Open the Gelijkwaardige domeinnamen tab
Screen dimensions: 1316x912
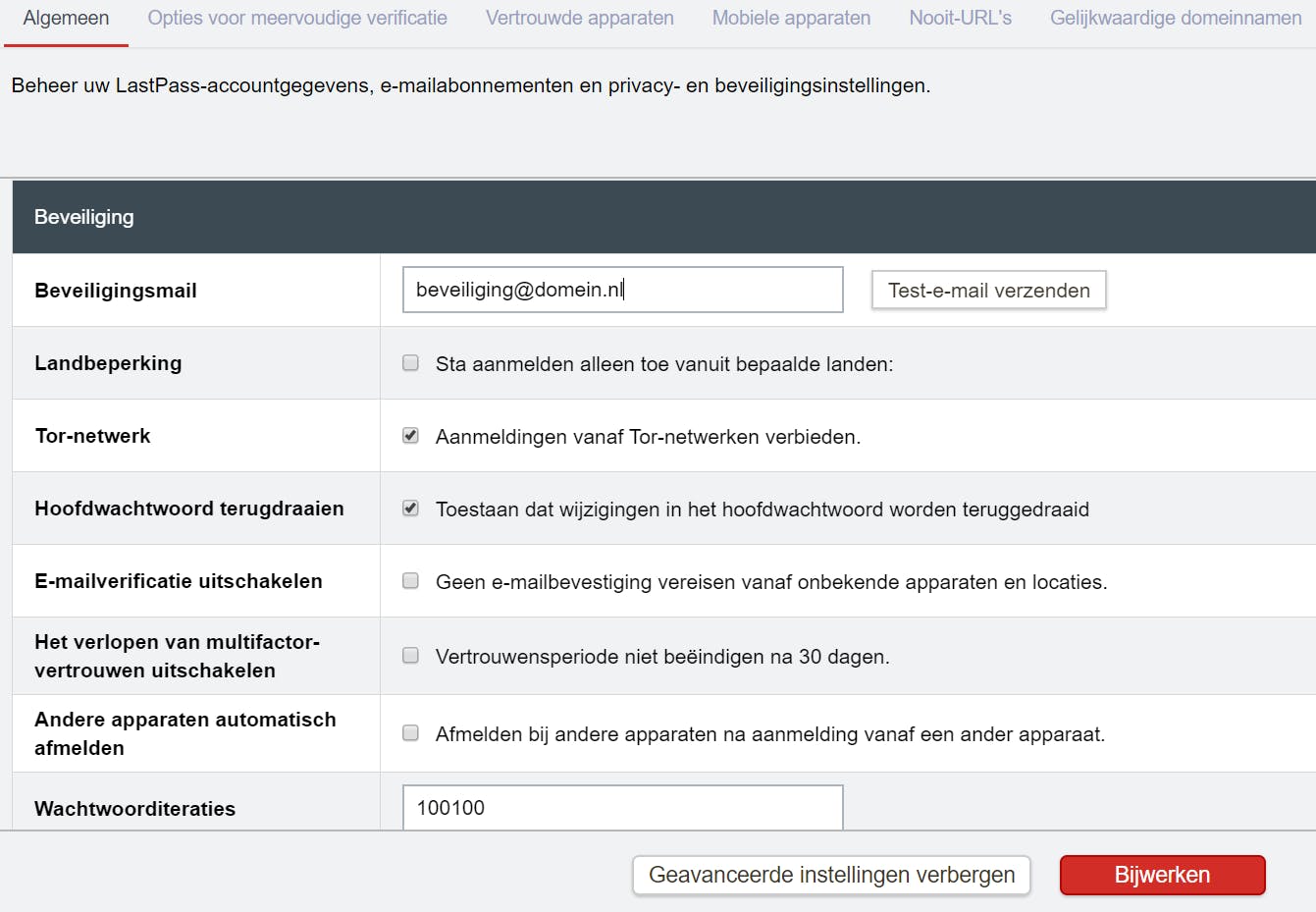(1176, 19)
